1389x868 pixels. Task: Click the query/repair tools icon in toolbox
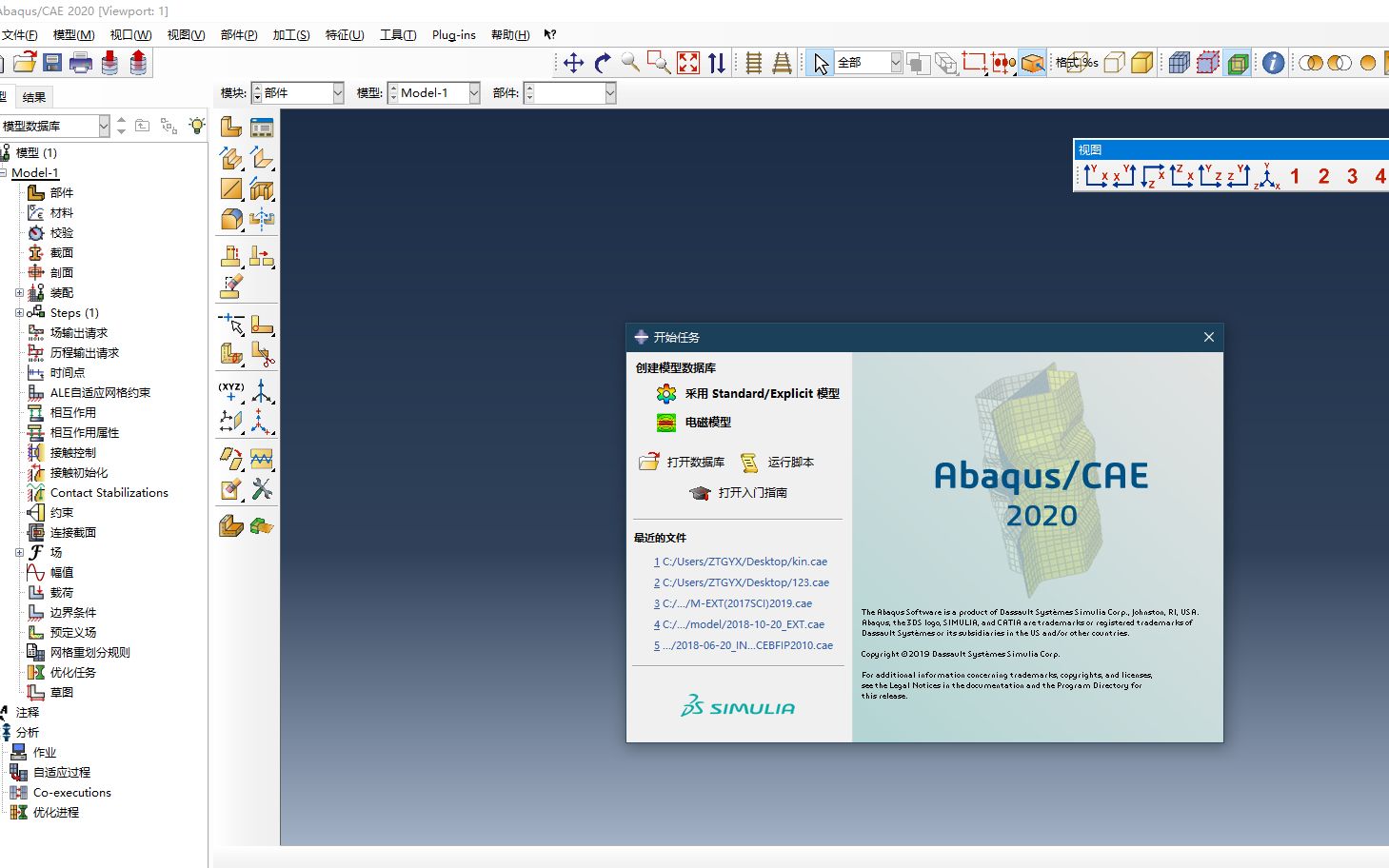tap(262, 489)
